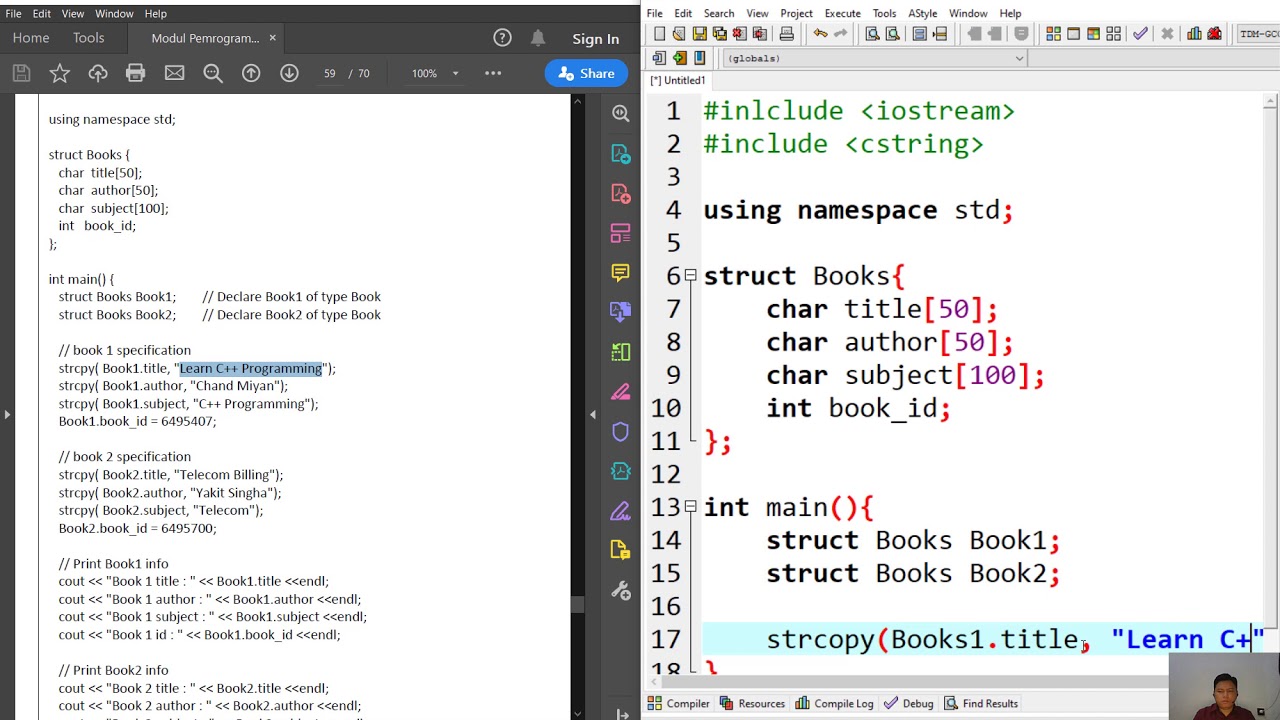
Task: Open the Acrobat notifications bell
Action: 538,38
